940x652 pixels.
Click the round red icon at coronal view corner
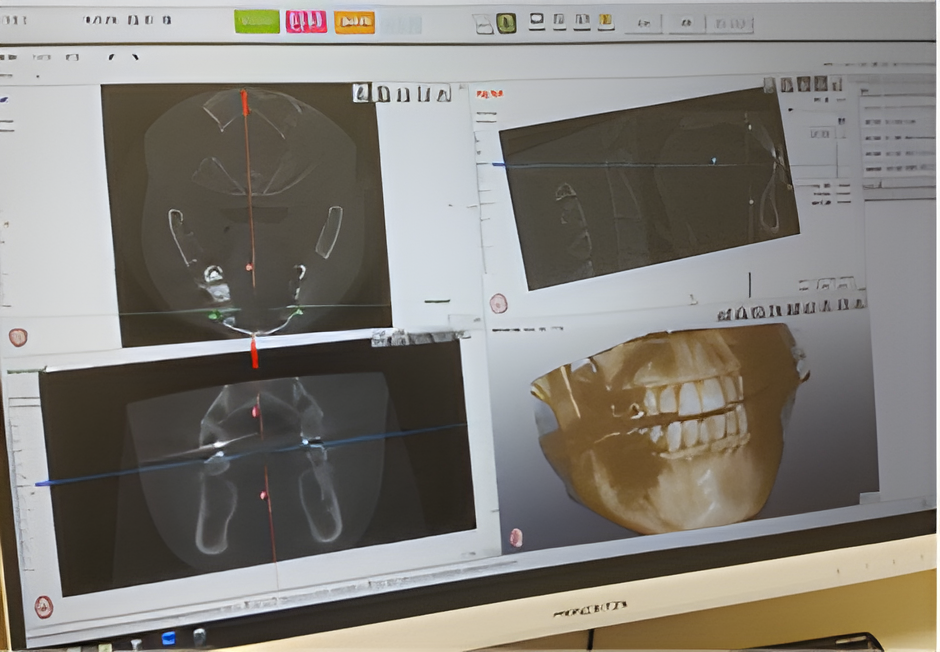point(43,606)
